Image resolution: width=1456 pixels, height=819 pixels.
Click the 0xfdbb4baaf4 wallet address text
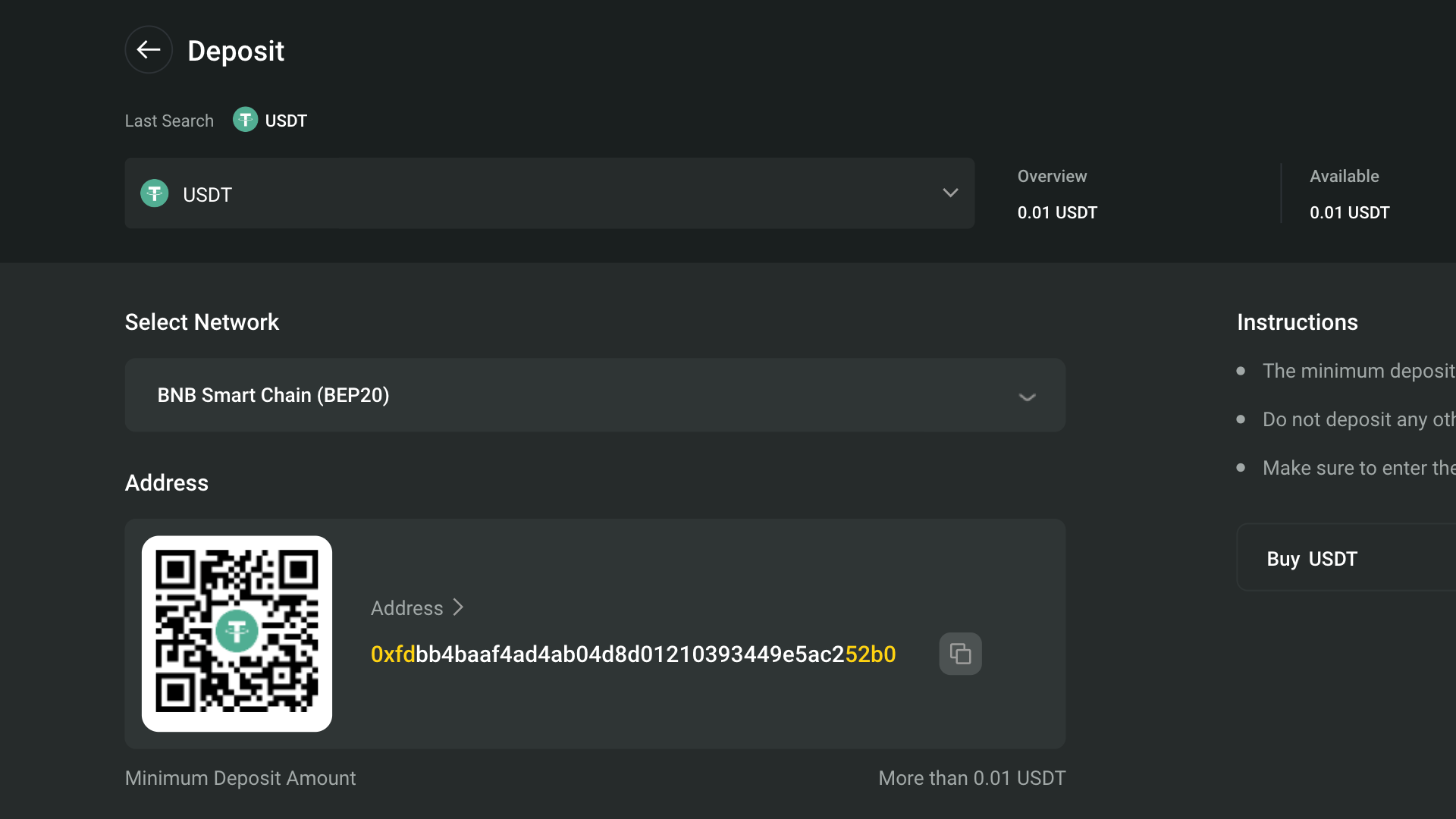pos(633,654)
